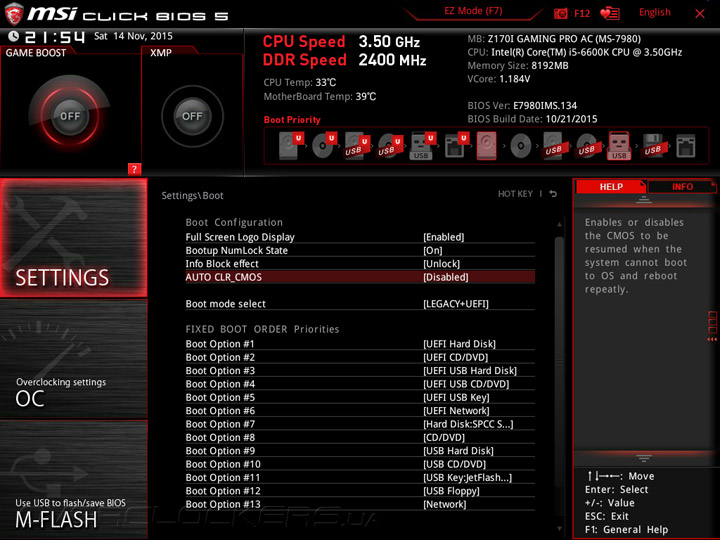Image resolution: width=720 pixels, height=540 pixels.
Task: Select the highlighted legacy Hard Disk boot icon
Action: click(486, 146)
